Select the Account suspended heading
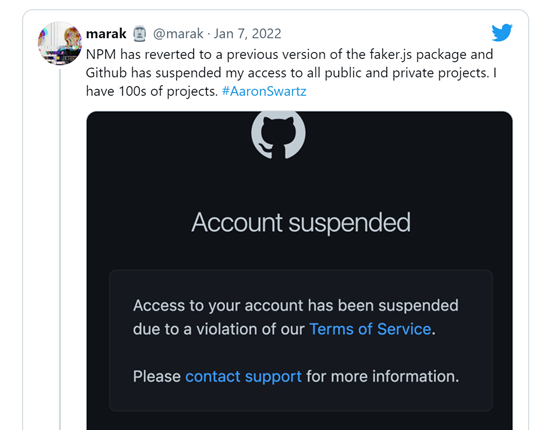Image resolution: width=554 pixels, height=430 pixels. tap(301, 223)
